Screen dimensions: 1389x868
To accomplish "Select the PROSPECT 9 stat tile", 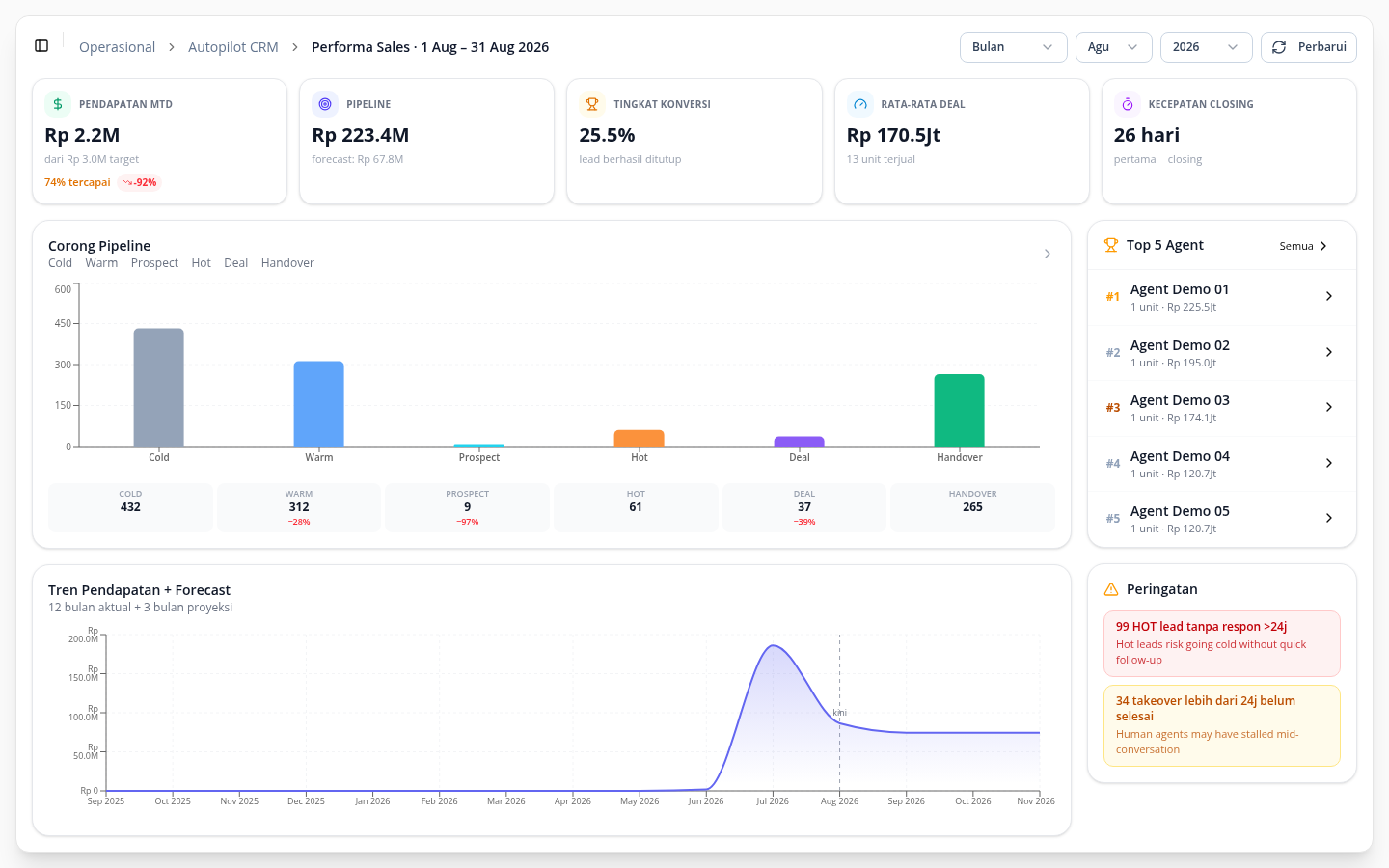I will (x=468, y=507).
